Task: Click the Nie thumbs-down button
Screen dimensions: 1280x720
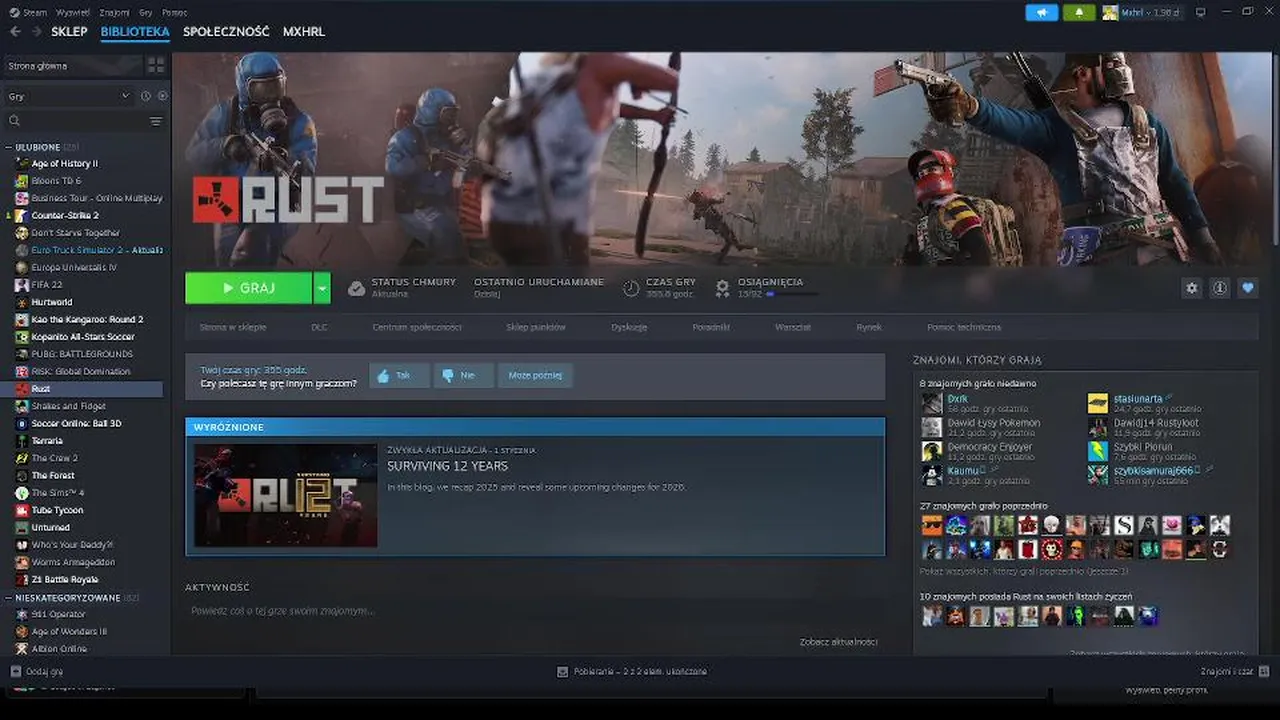Action: (x=463, y=376)
